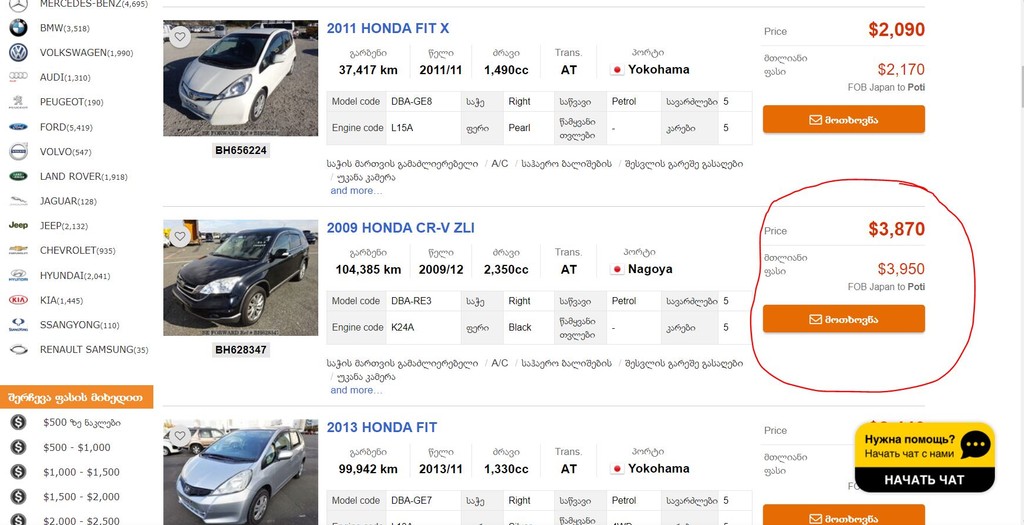Expand 'and more...' under Honda CR-V ZLI
The image size is (1024, 525).
tap(356, 390)
